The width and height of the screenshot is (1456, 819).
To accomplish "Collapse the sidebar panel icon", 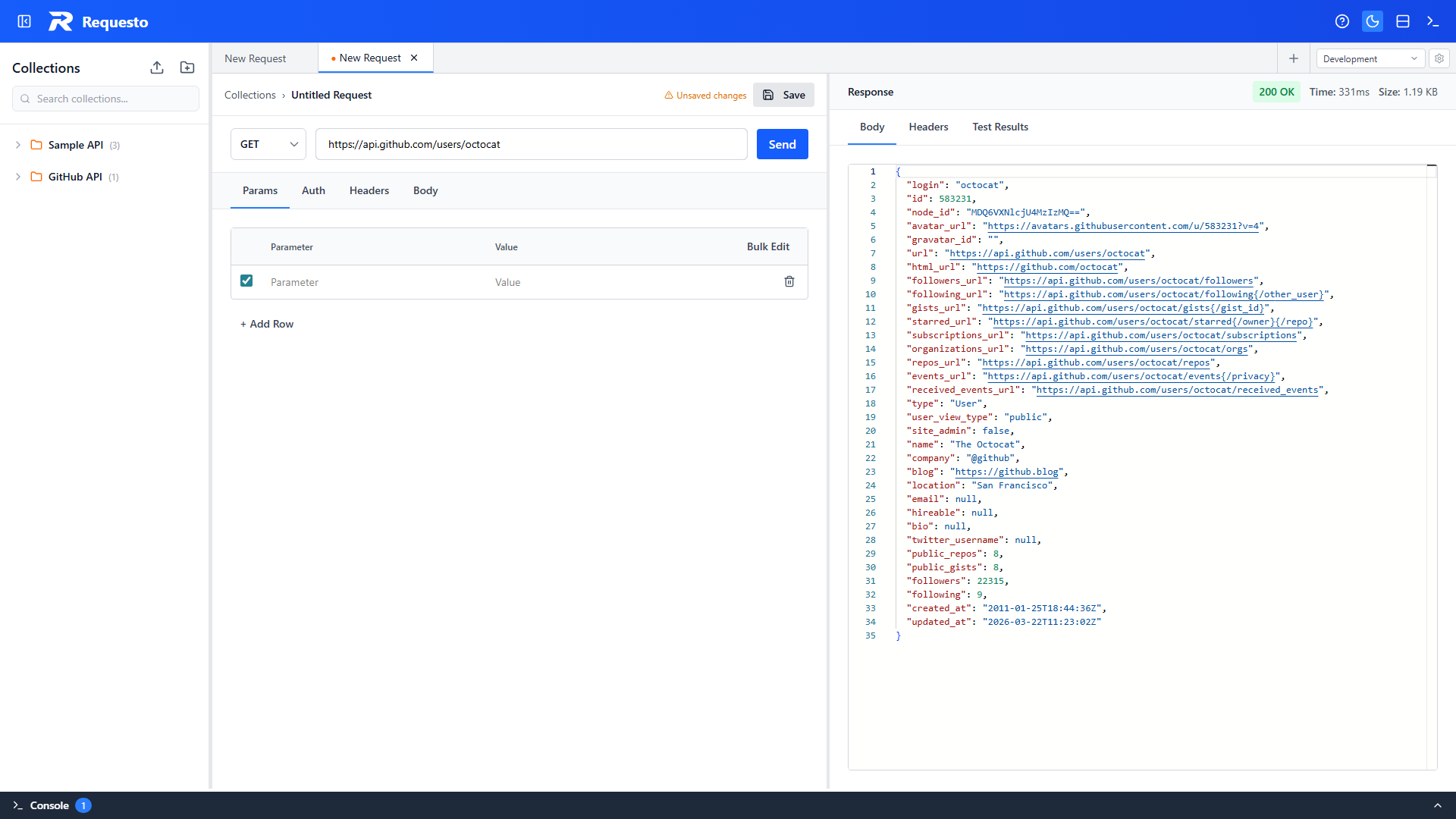I will coord(24,21).
